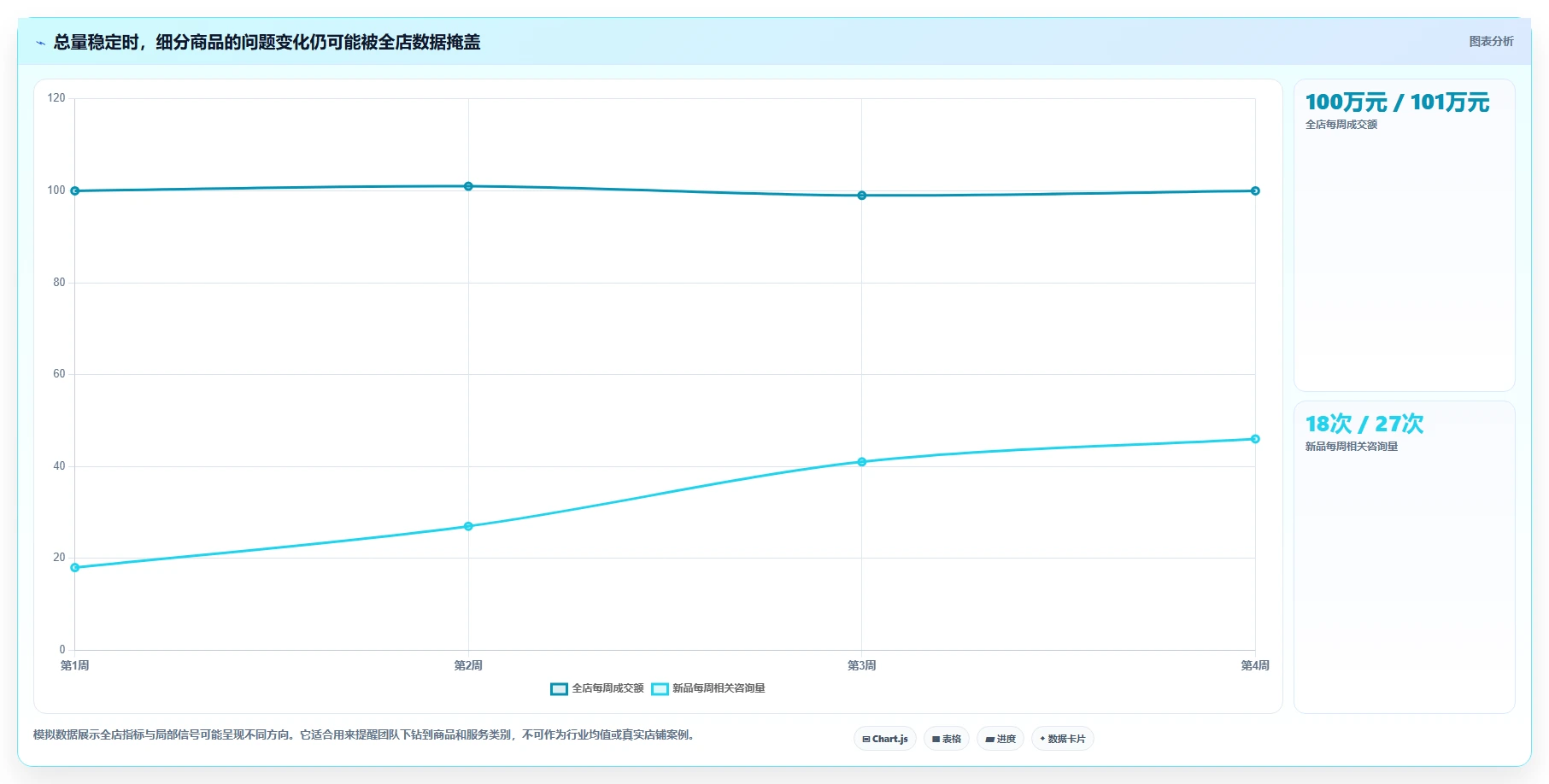Click the 进度 chip
The width and height of the screenshot is (1549, 784).
pyautogui.click(x=1000, y=739)
